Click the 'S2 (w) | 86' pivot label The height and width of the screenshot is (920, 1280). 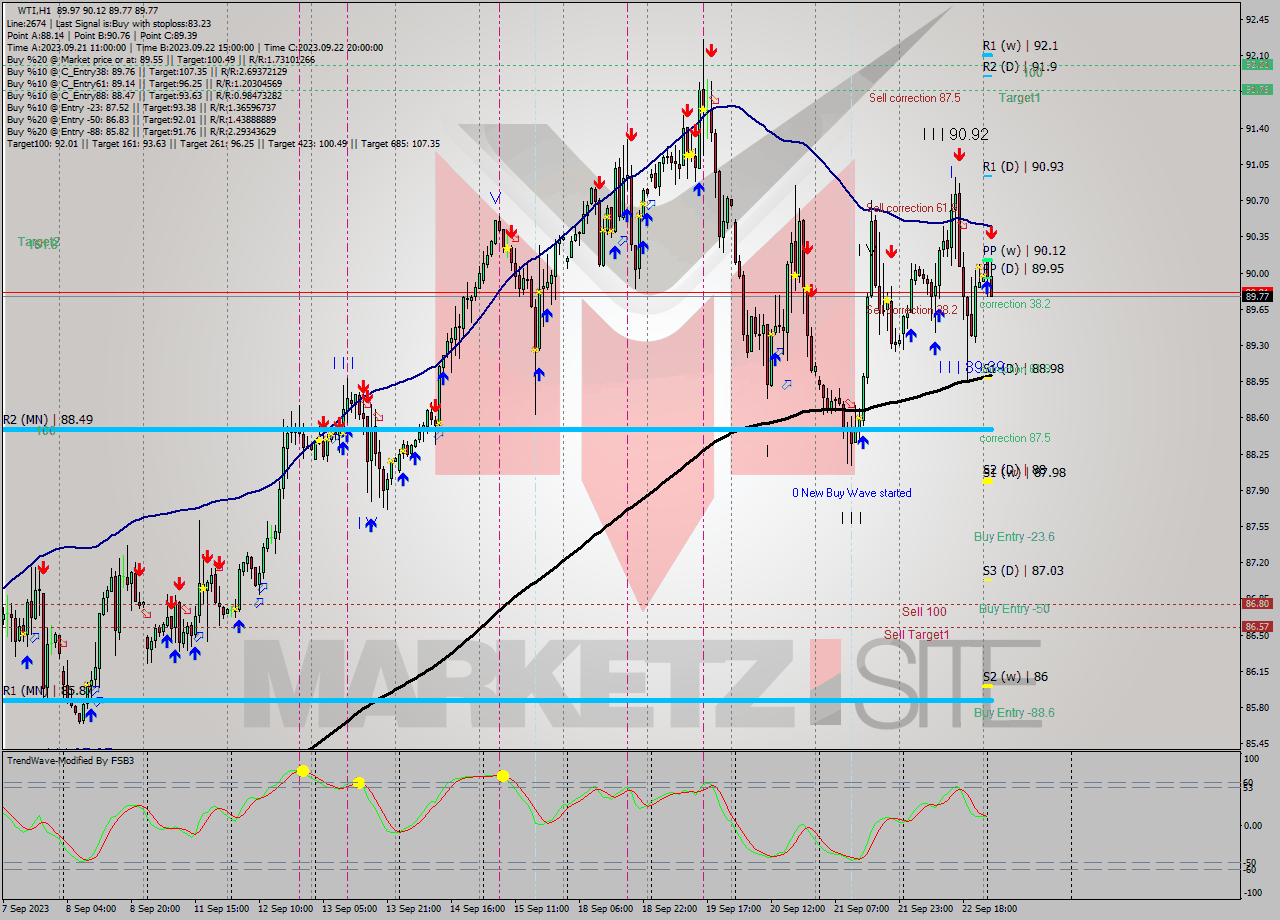point(1015,677)
